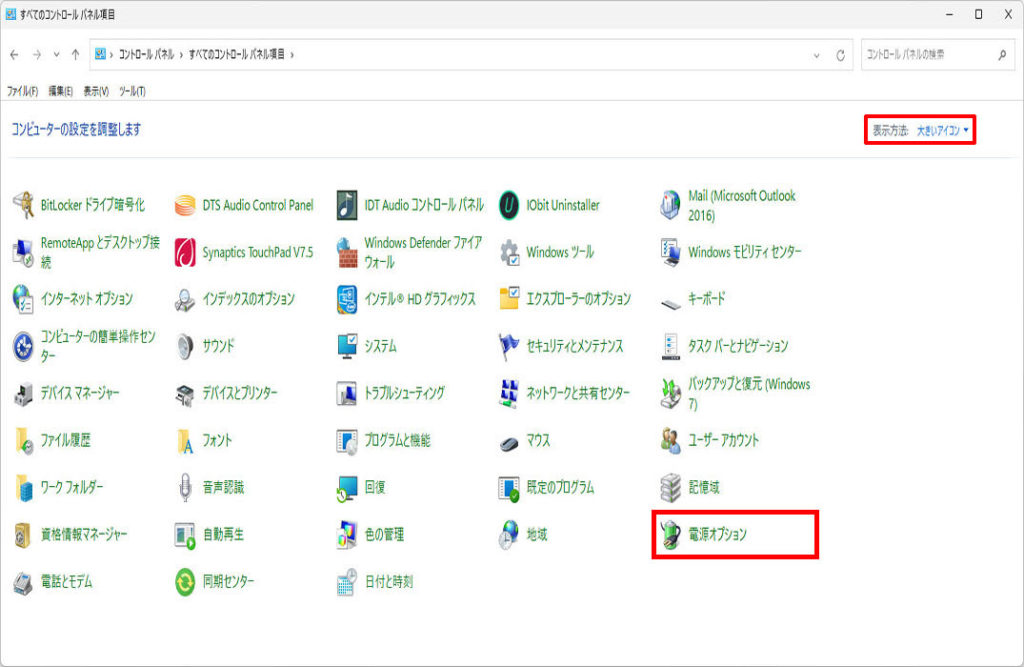Image resolution: width=1024 pixels, height=667 pixels.
Task: Click the プログラムと機能 link
Action: tap(397, 440)
